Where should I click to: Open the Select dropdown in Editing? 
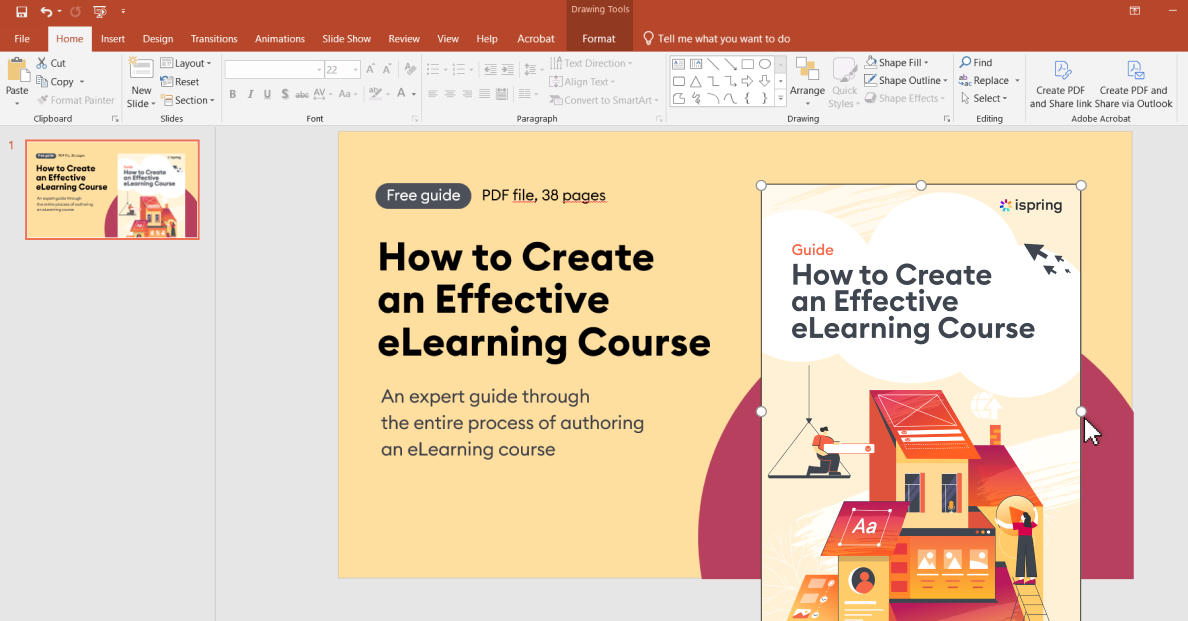tap(983, 98)
